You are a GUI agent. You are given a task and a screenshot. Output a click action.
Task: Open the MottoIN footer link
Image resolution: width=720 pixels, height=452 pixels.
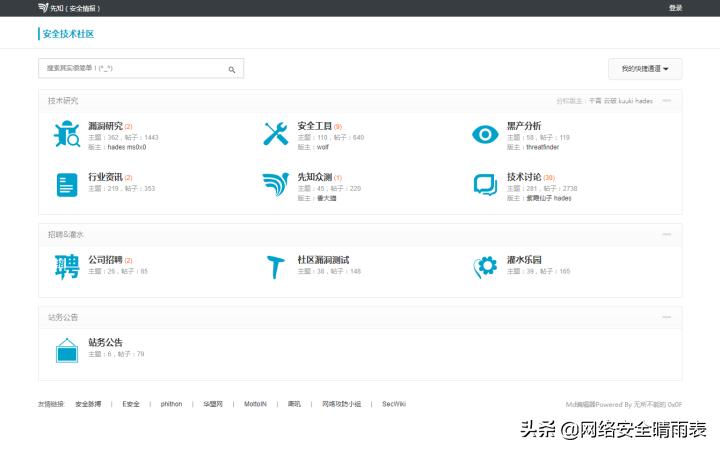click(x=255, y=404)
